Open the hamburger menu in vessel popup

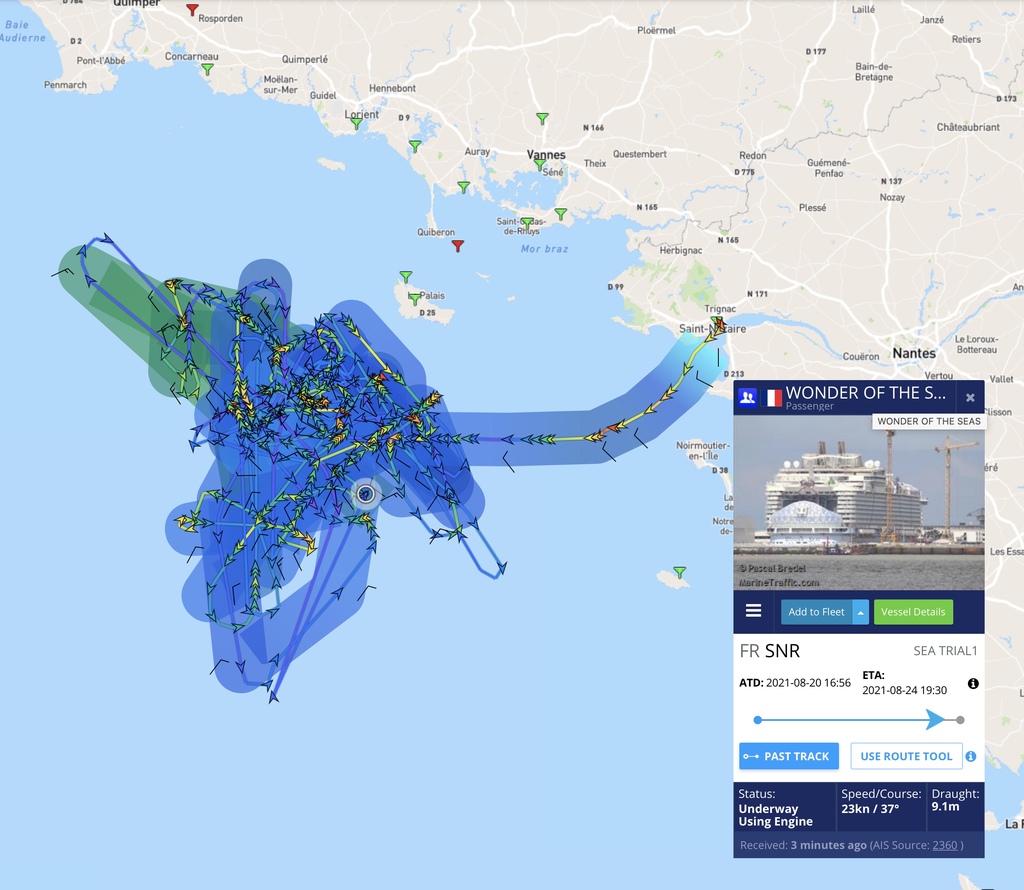click(x=753, y=611)
